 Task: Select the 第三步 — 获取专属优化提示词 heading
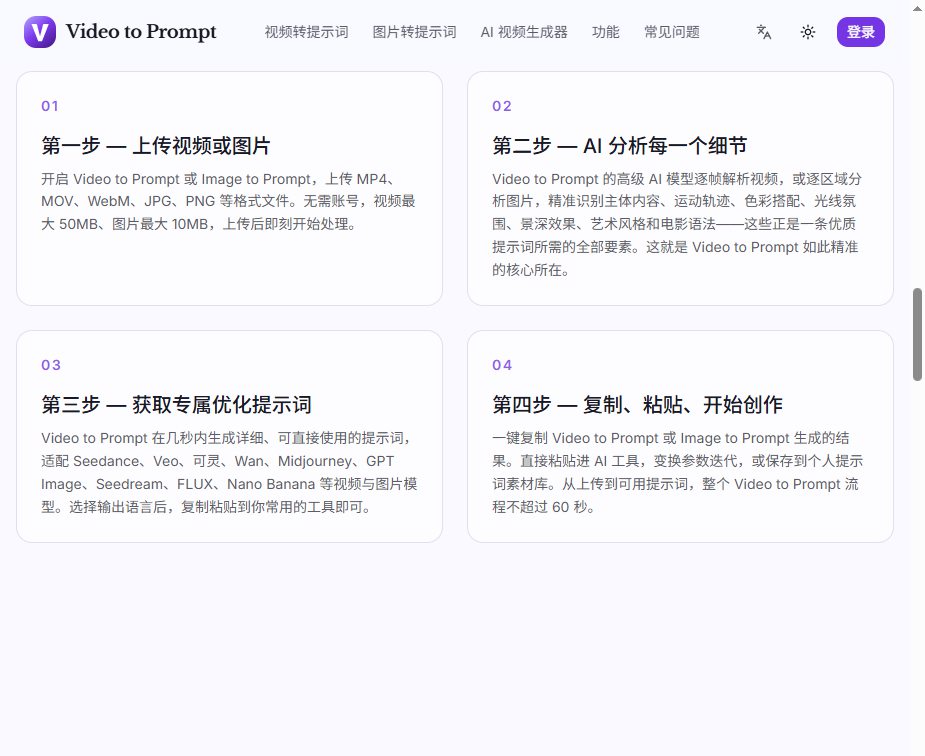pyautogui.click(x=176, y=405)
